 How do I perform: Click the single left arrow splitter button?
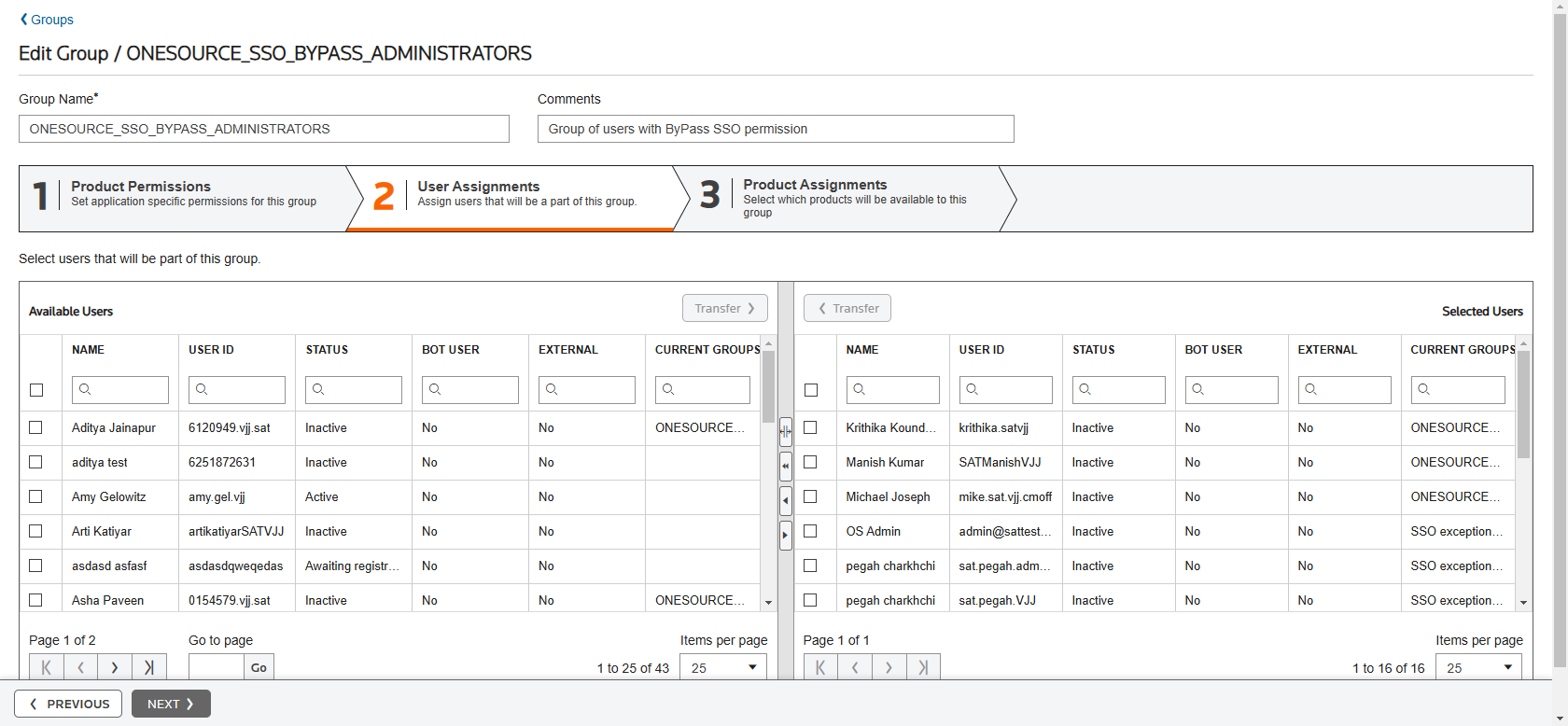coord(785,500)
